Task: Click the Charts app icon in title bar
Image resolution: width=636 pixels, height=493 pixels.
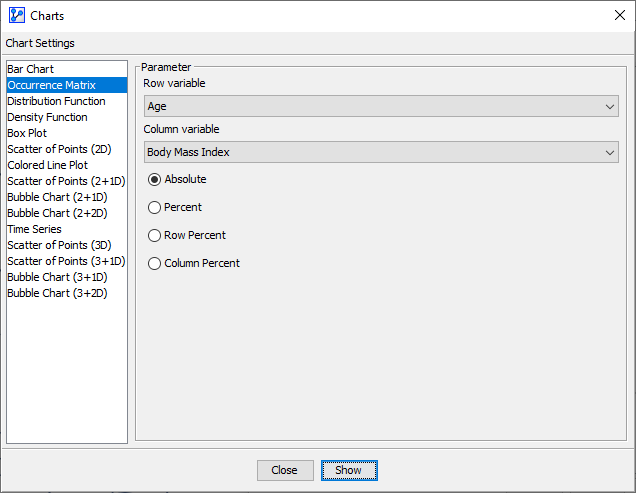Action: pos(16,16)
